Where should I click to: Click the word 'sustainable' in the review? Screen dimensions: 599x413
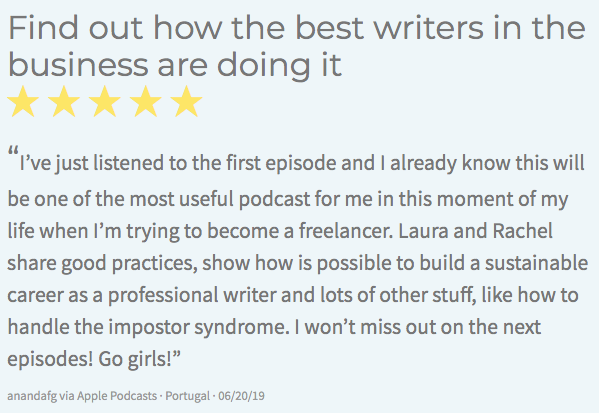(536, 263)
